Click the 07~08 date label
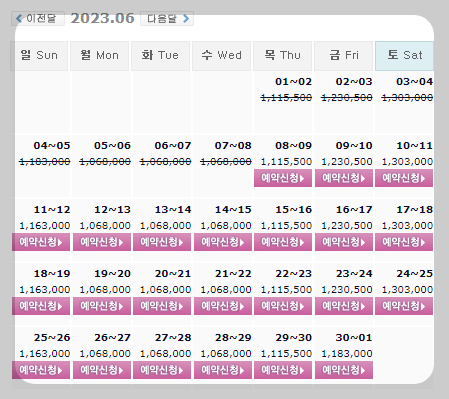The width and height of the screenshot is (449, 399). 233,146
